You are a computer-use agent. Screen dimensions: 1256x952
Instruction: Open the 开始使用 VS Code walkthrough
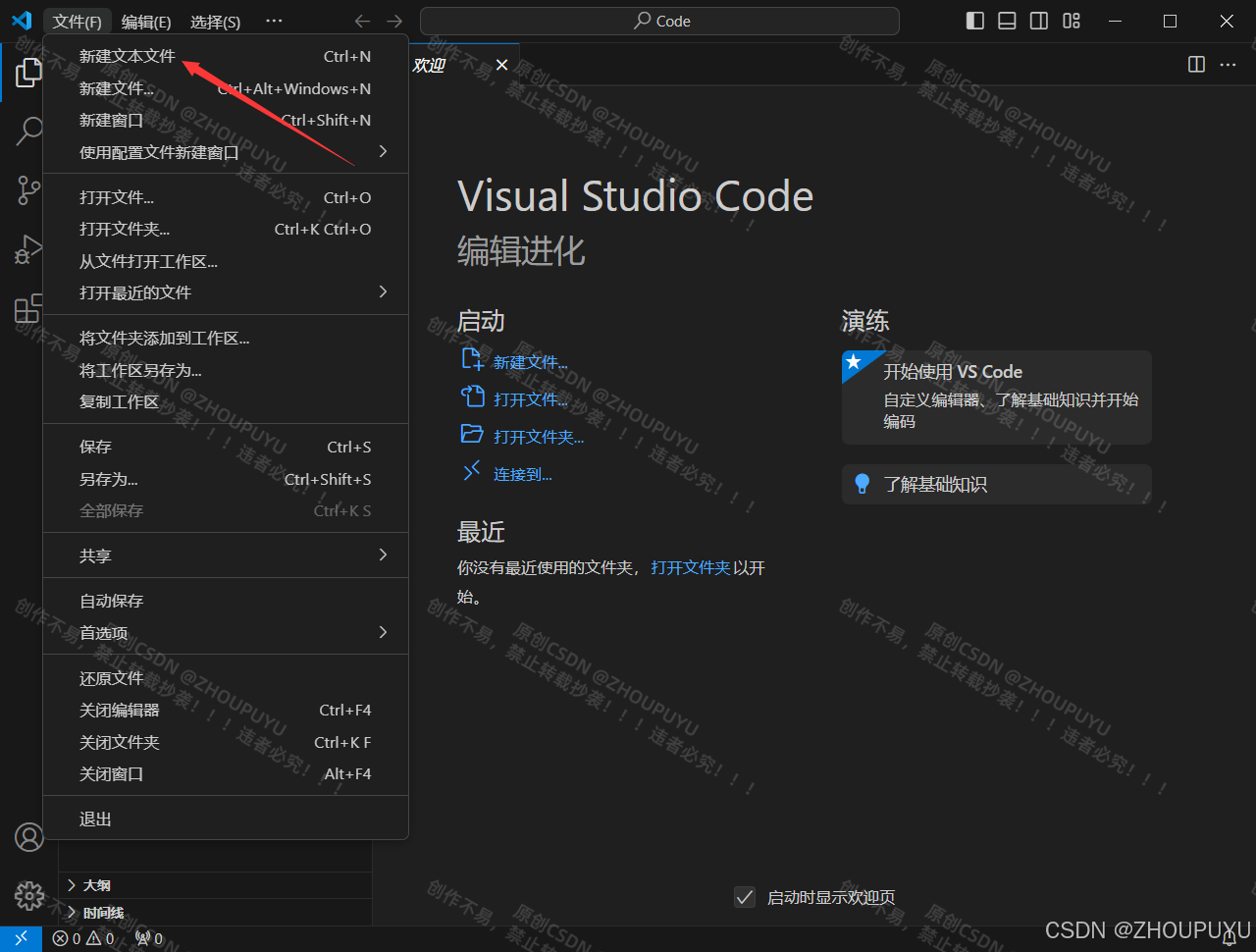[x=996, y=397]
